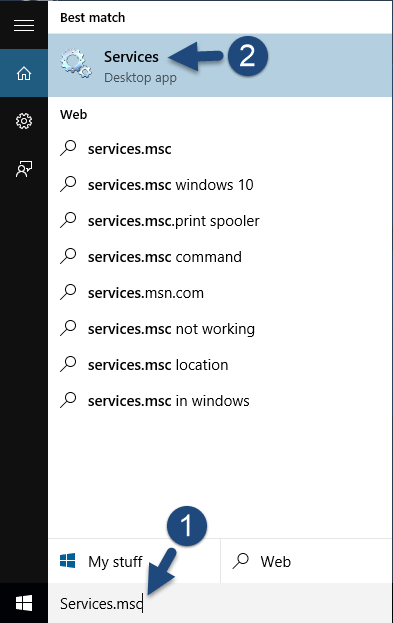393x623 pixels.
Task: Click the Services gears app icon
Action: [76, 64]
